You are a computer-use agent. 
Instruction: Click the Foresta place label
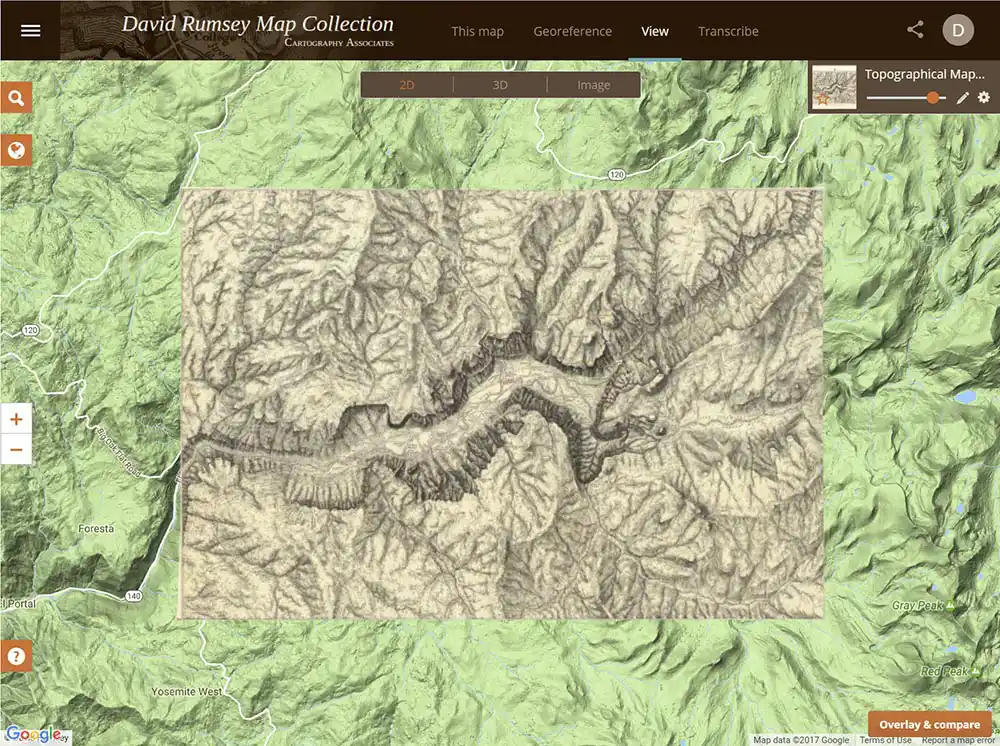pos(96,529)
